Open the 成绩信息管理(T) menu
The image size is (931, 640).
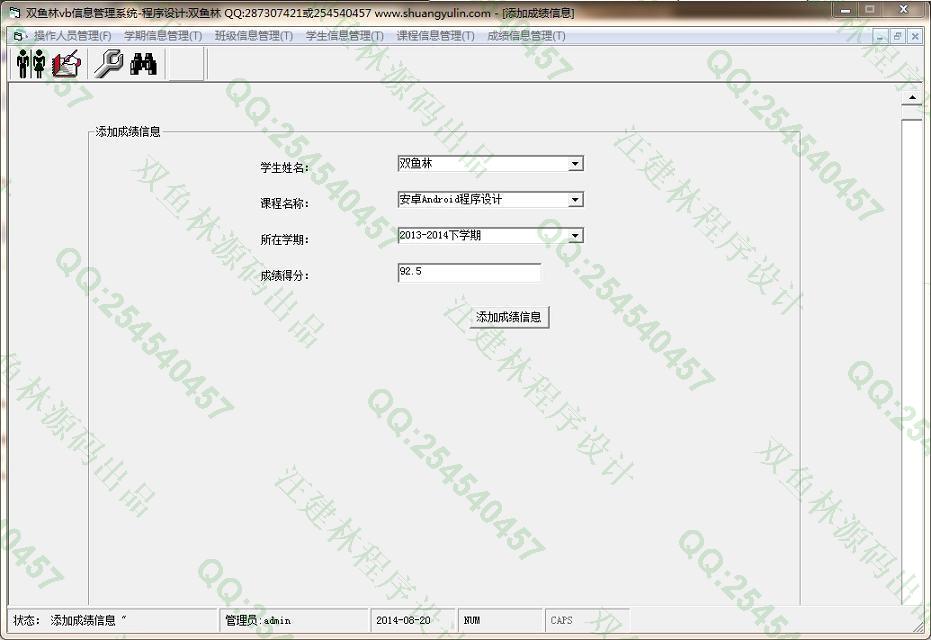tap(527, 36)
